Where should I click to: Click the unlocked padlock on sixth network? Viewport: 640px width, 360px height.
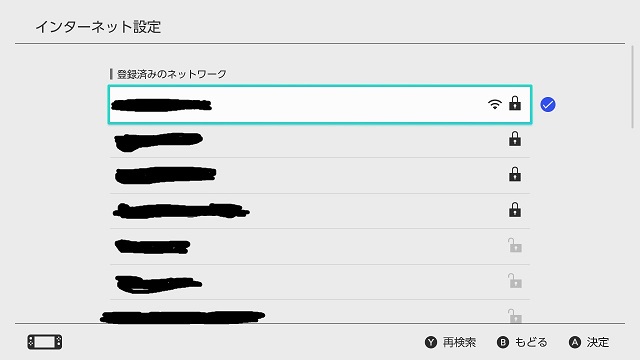pos(515,281)
